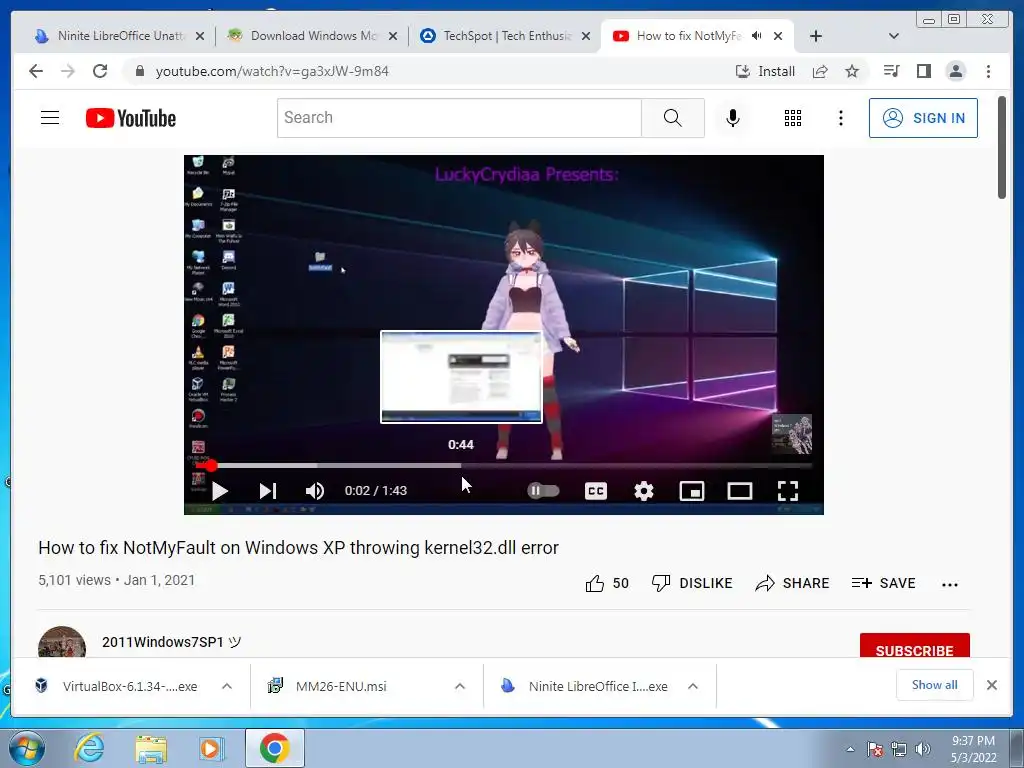Open 2011Windows7SP1 channel name
This screenshot has width=1024, height=768.
(172, 642)
